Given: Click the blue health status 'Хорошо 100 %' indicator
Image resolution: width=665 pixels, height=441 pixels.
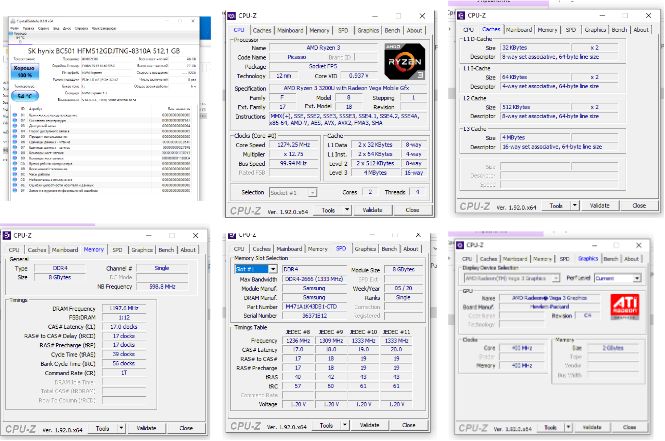Looking at the screenshot, I should (x=24, y=71).
